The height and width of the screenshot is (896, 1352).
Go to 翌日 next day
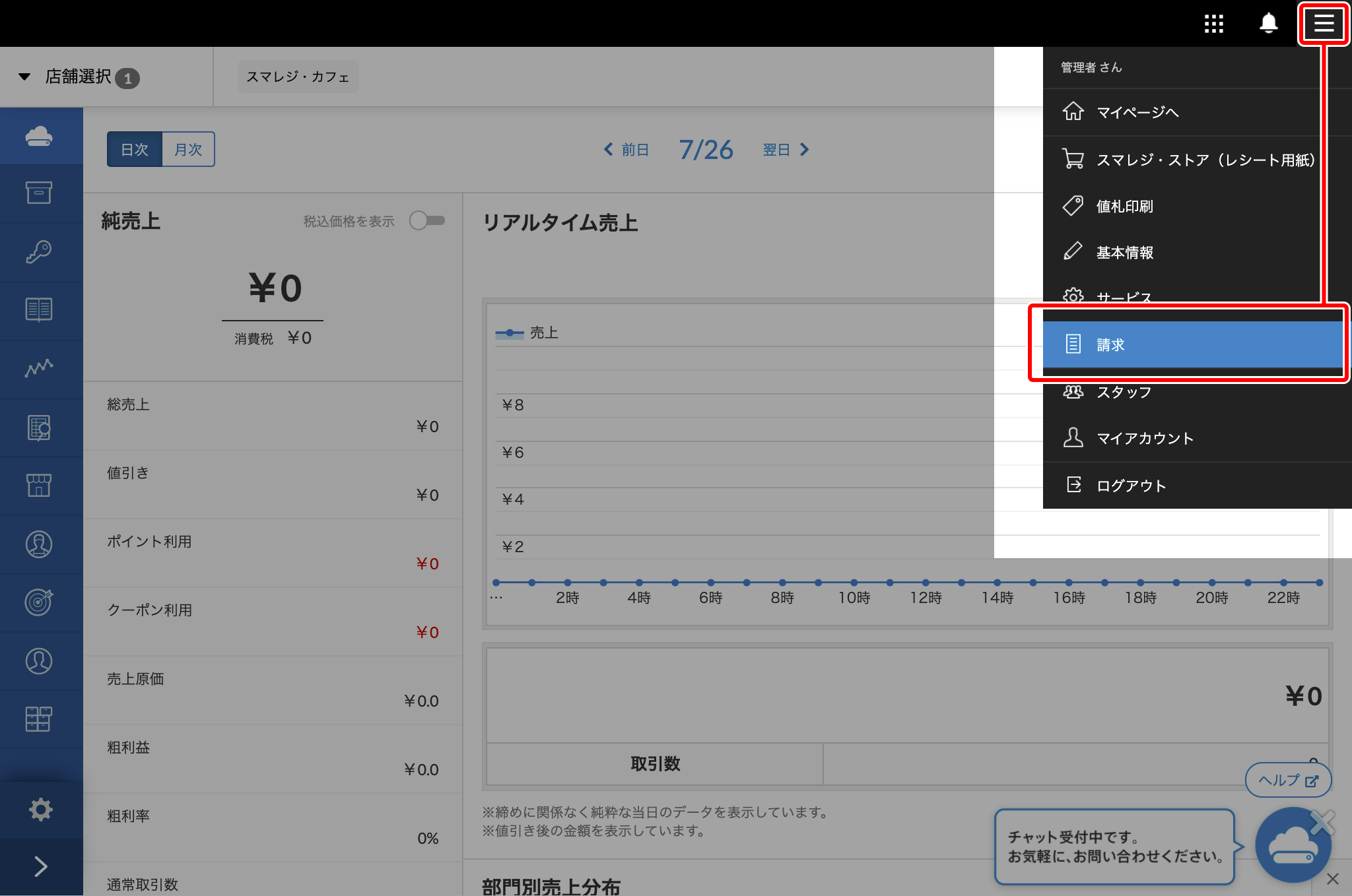pyautogui.click(x=786, y=150)
